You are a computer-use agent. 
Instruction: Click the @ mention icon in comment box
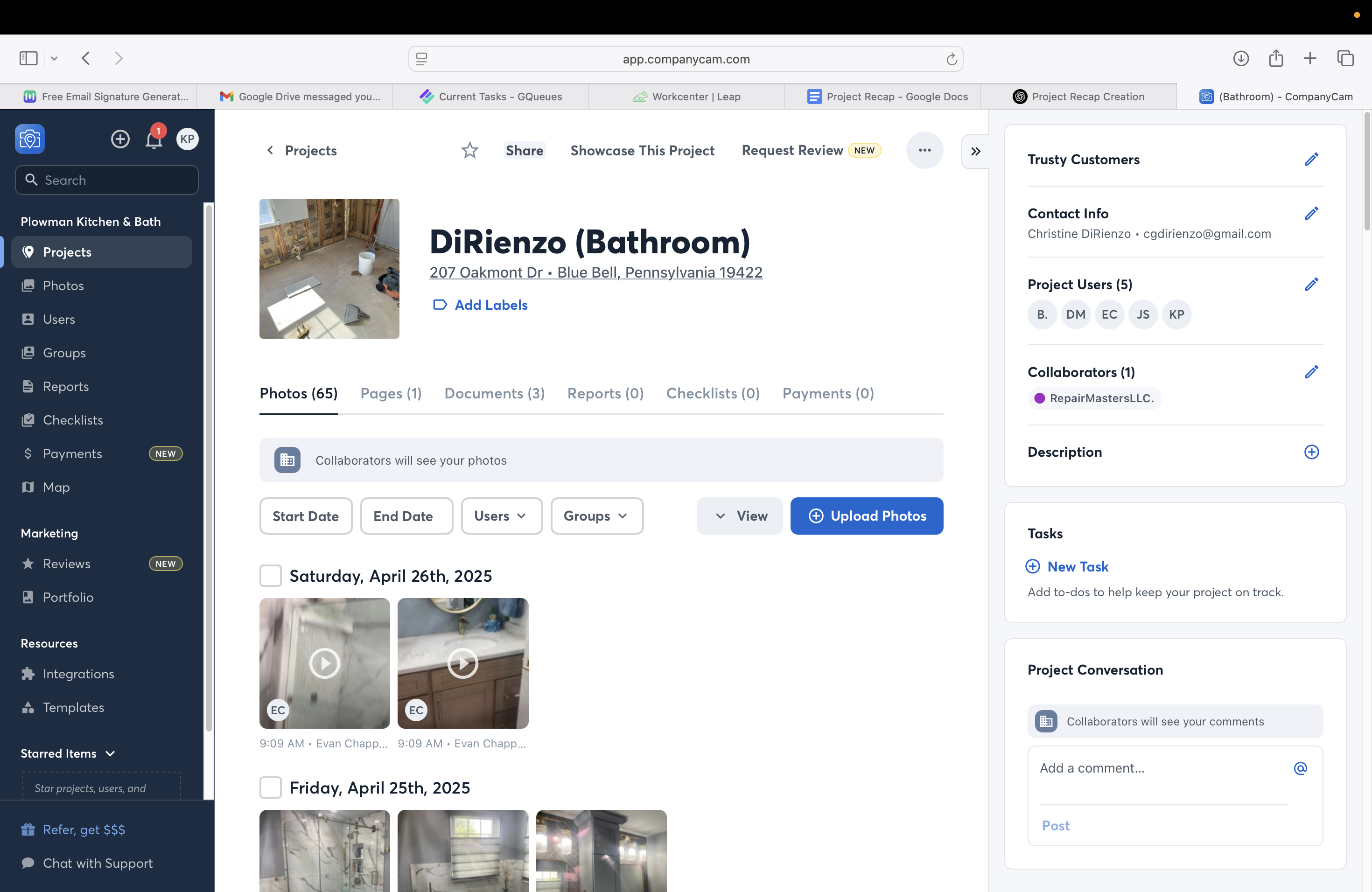pyautogui.click(x=1301, y=768)
